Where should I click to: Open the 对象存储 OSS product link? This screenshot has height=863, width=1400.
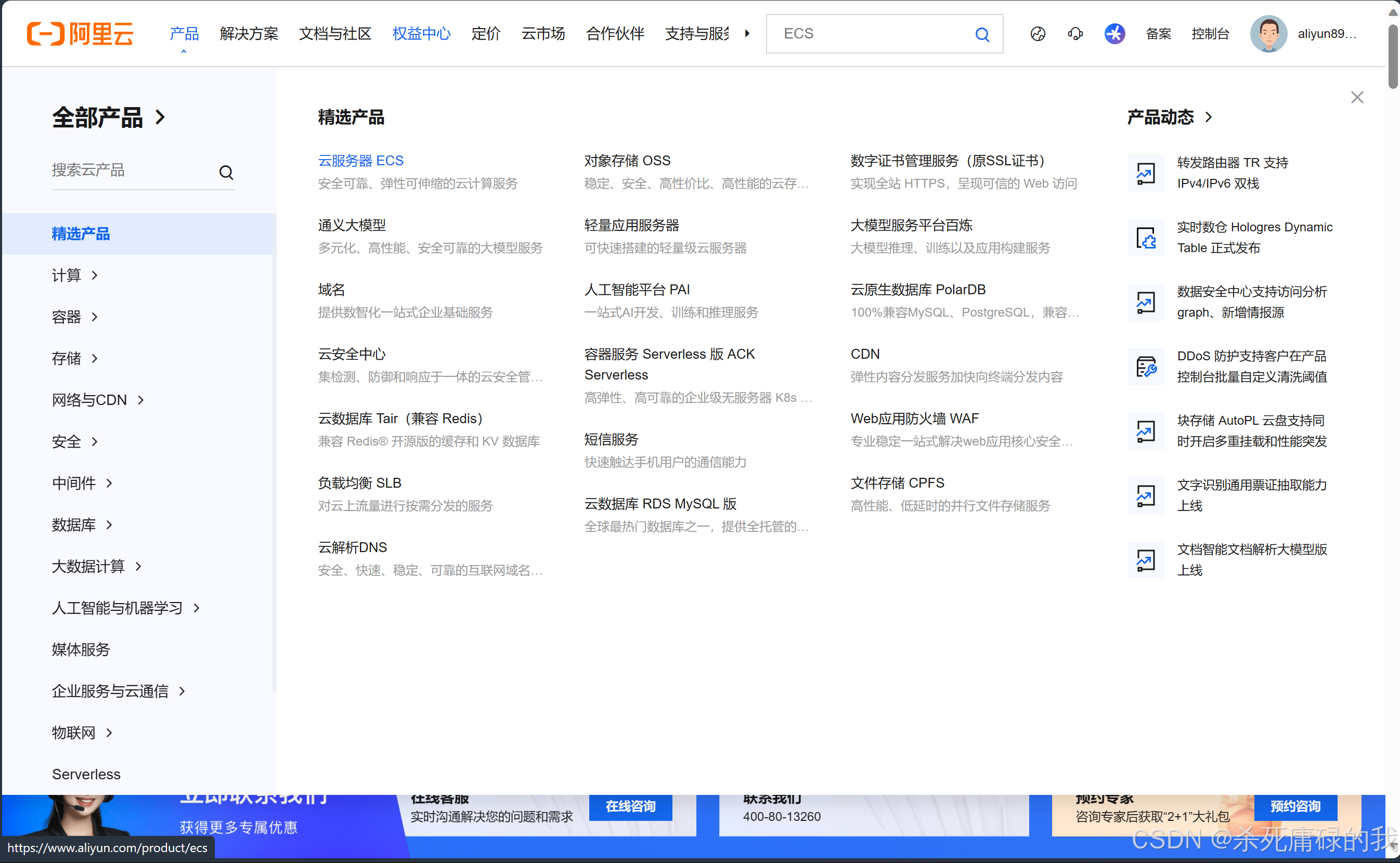point(627,161)
